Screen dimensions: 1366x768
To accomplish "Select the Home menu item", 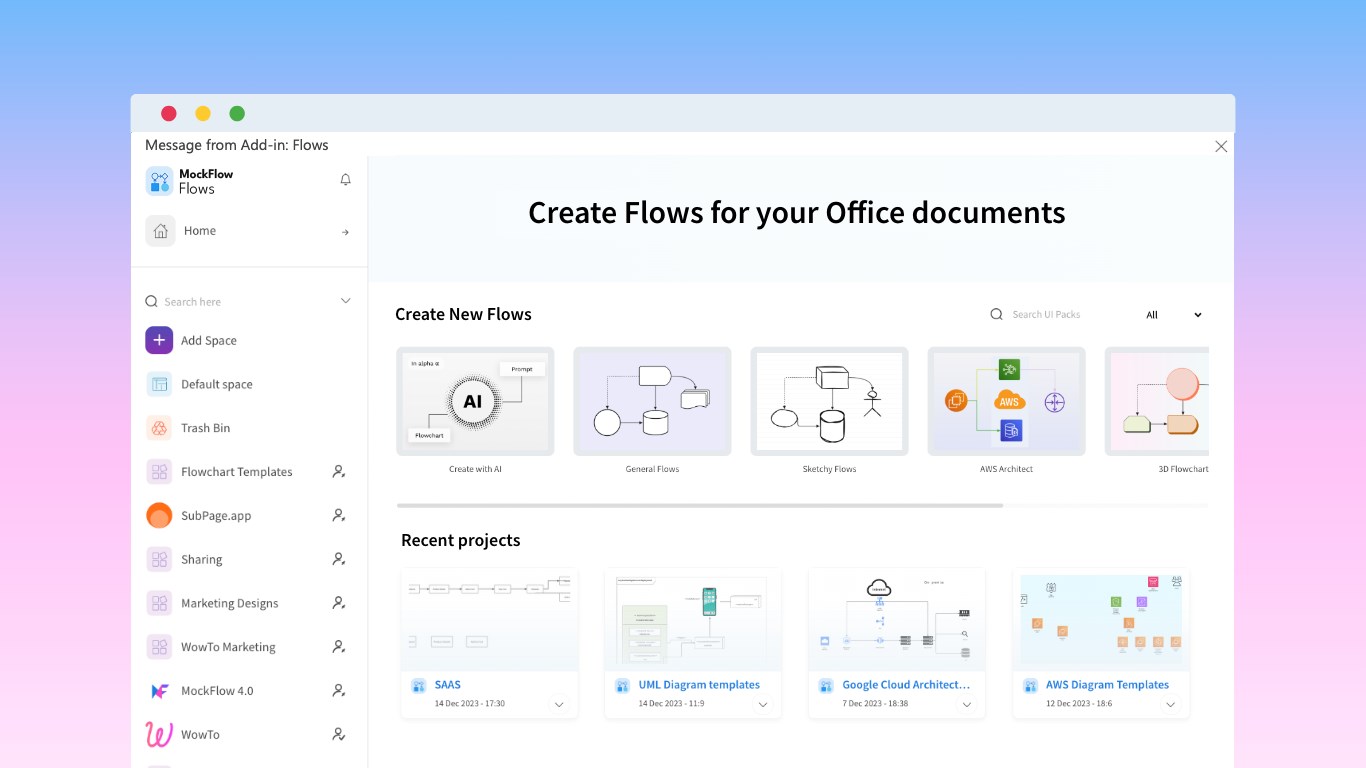I will tap(249, 231).
